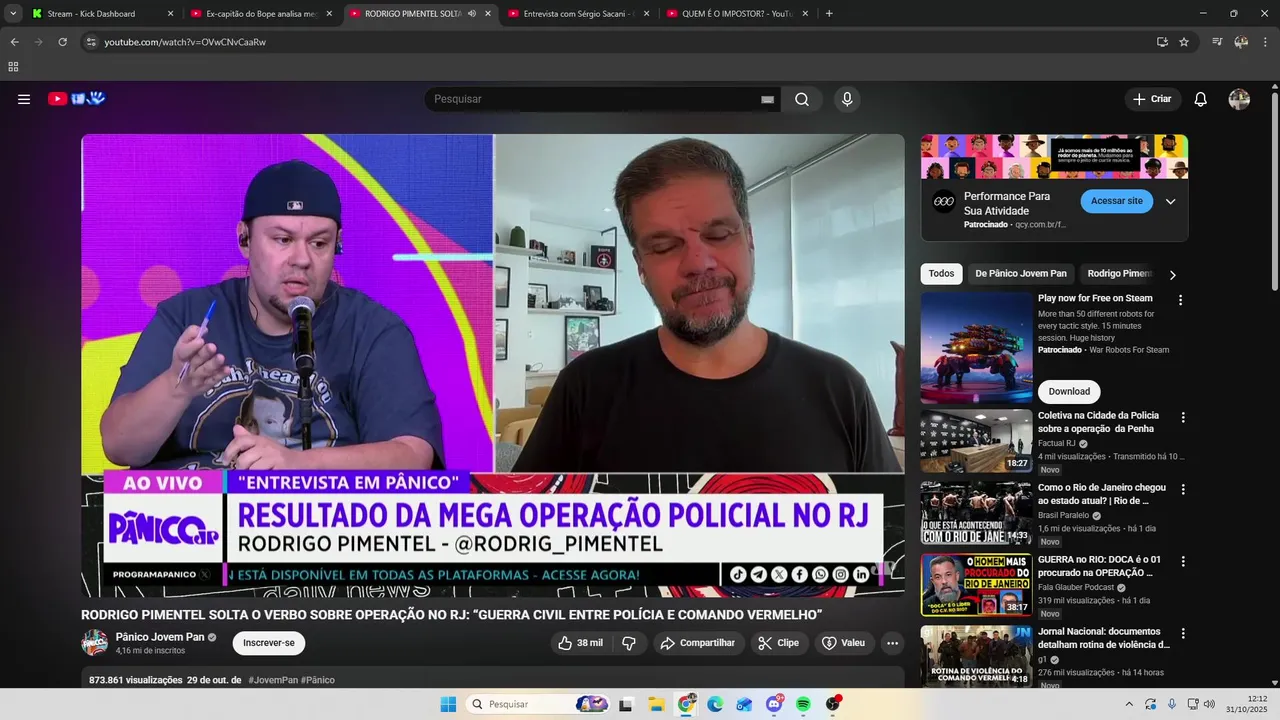The image size is (1280, 720).
Task: Switch to QUEM É O IMPOSTOR tab
Action: (738, 14)
